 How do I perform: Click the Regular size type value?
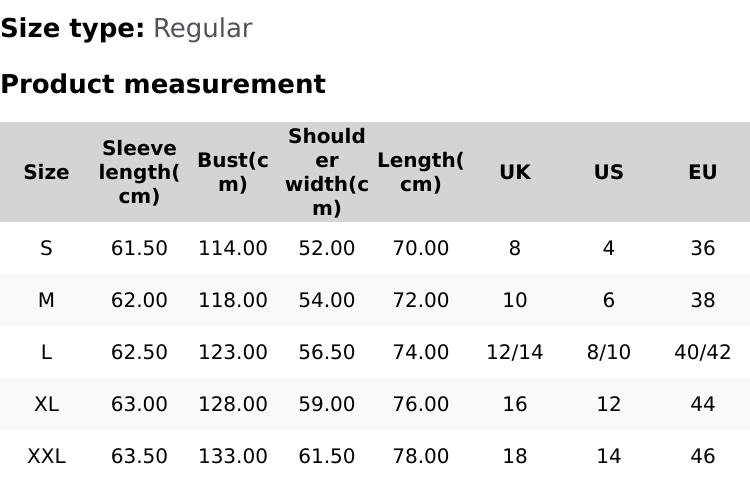click(202, 28)
